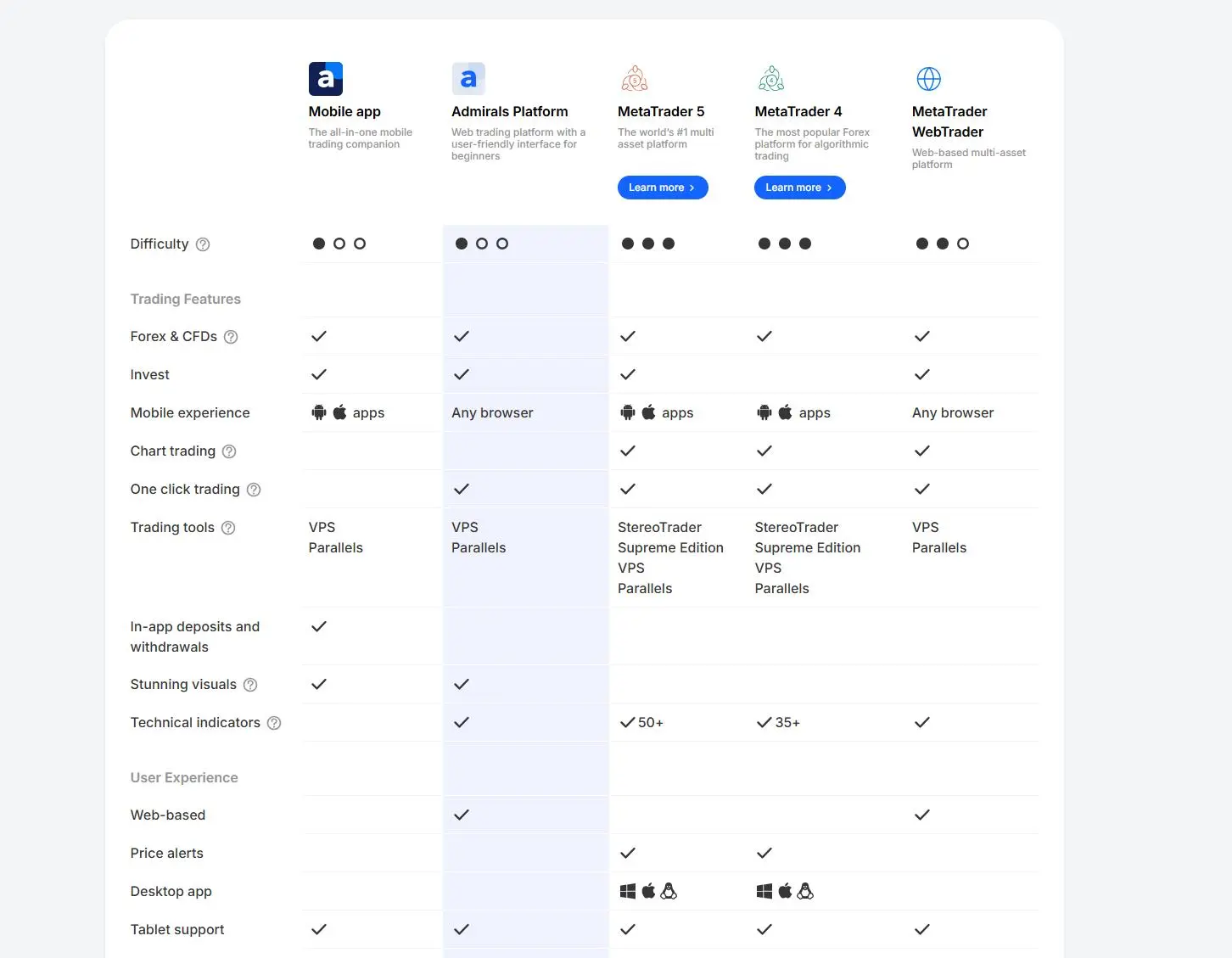Click the Trading Features section heading
Viewport: 1232px width, 958px height.
point(186,299)
